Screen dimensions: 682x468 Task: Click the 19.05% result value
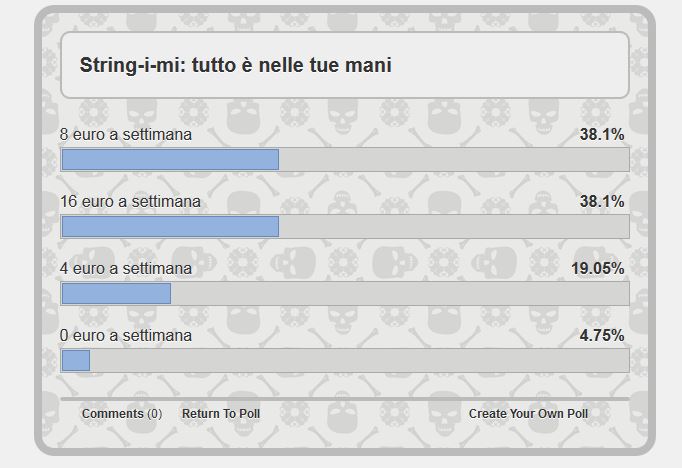(x=597, y=268)
